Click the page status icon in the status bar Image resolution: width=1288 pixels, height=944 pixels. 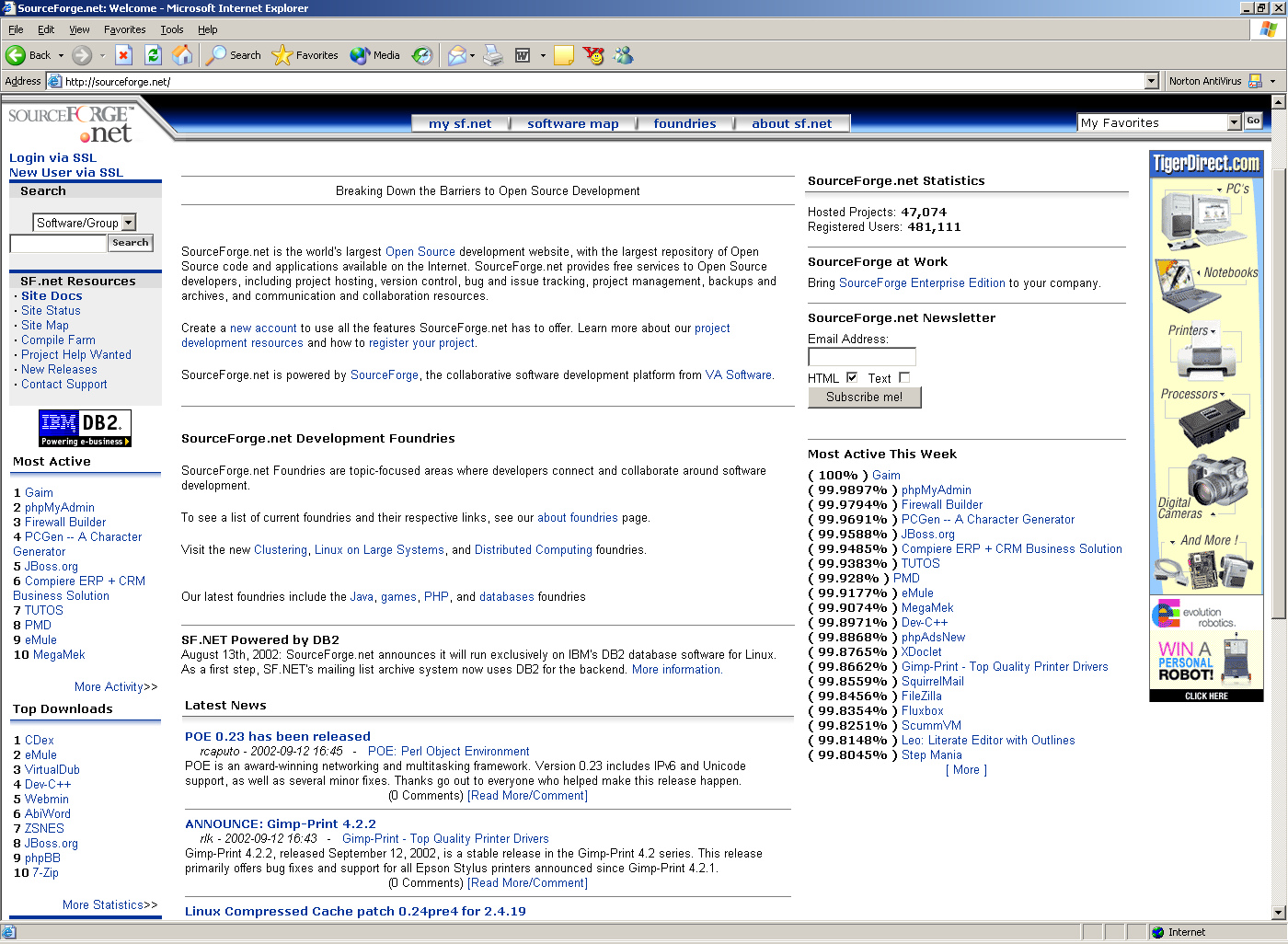coord(9,932)
